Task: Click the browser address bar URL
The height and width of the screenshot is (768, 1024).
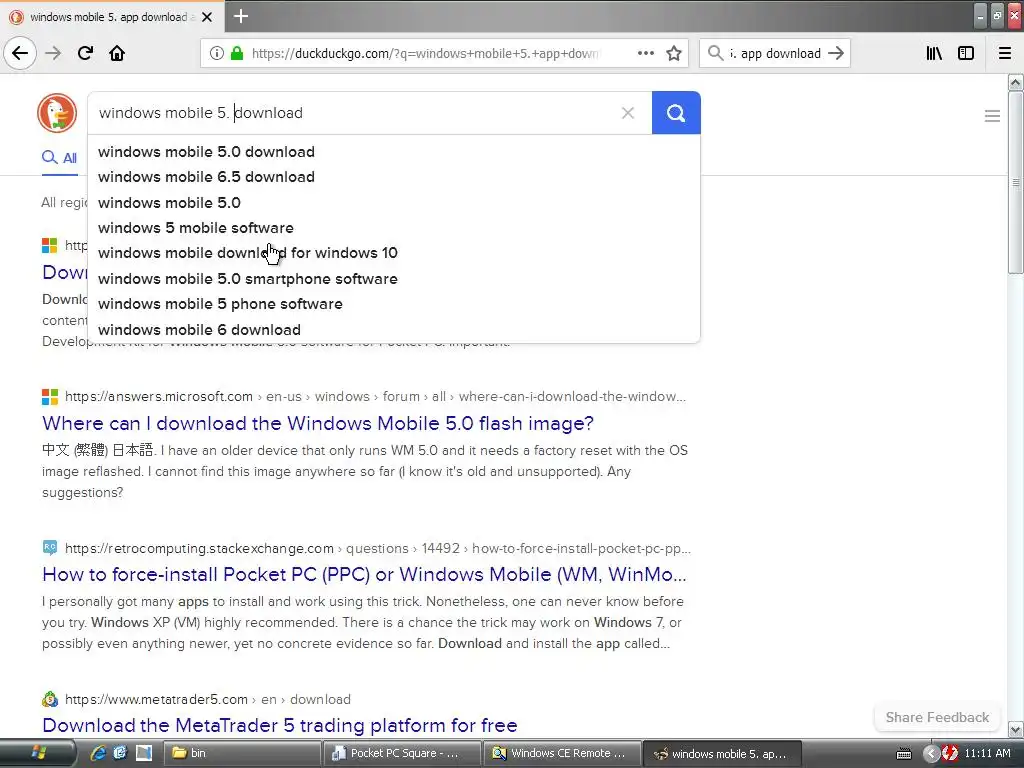Action: point(426,54)
